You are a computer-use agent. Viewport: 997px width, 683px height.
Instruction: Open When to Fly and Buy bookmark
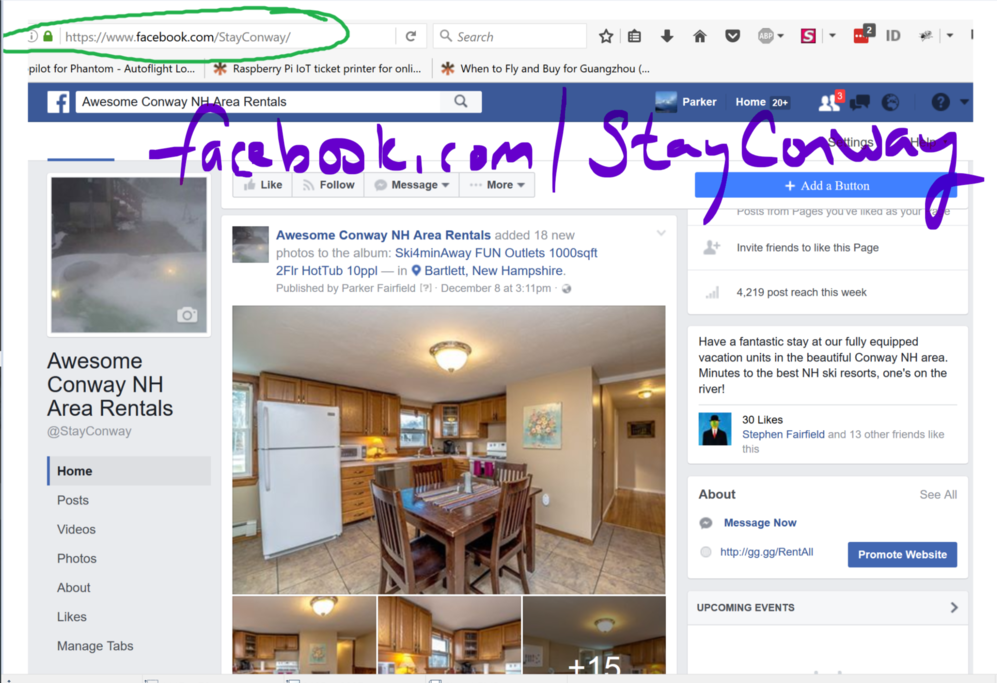546,69
